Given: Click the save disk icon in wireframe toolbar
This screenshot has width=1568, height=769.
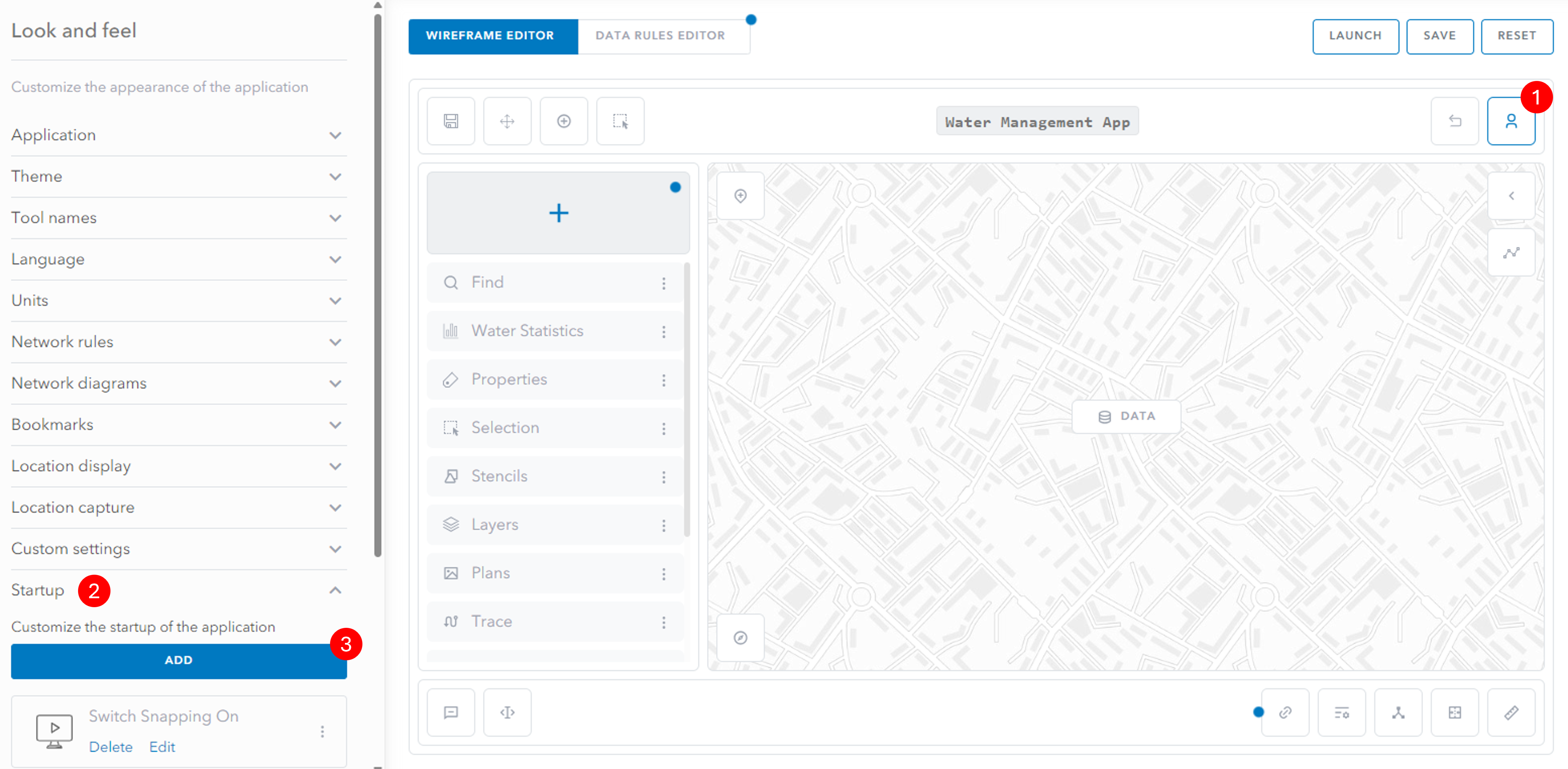Looking at the screenshot, I should 450,121.
